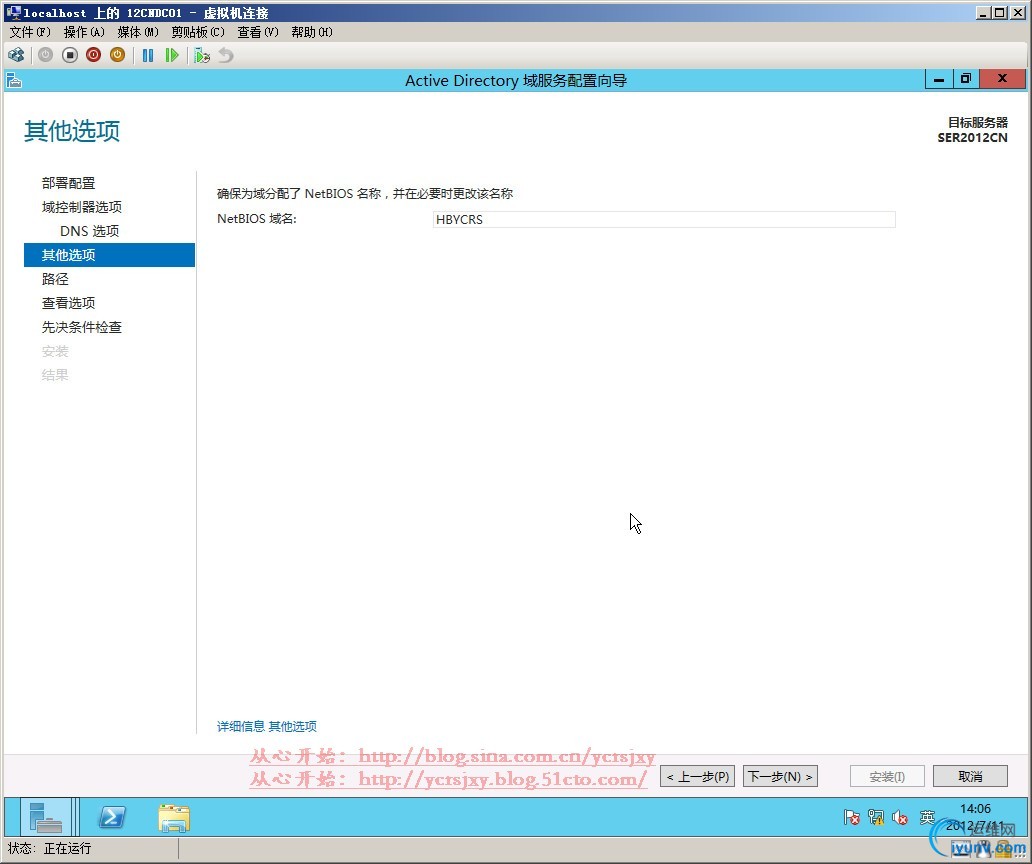
Task: Click the 目标服务器 SER2012CN label
Action: (x=973, y=130)
